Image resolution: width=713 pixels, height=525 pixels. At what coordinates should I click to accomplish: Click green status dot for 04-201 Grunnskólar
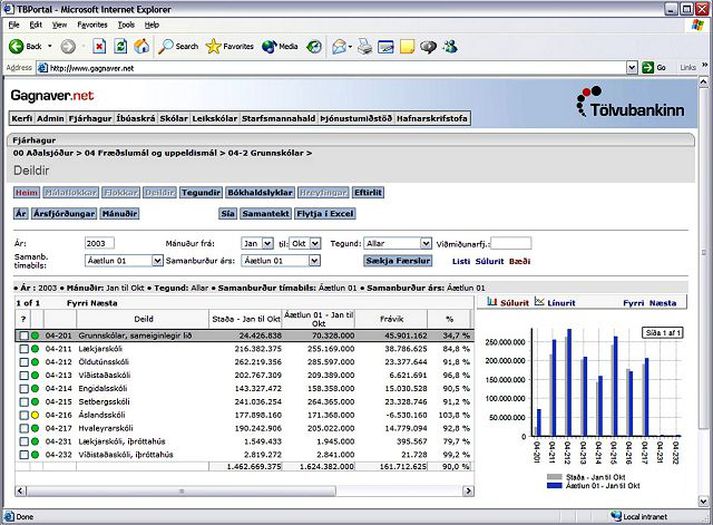pyautogui.click(x=35, y=336)
